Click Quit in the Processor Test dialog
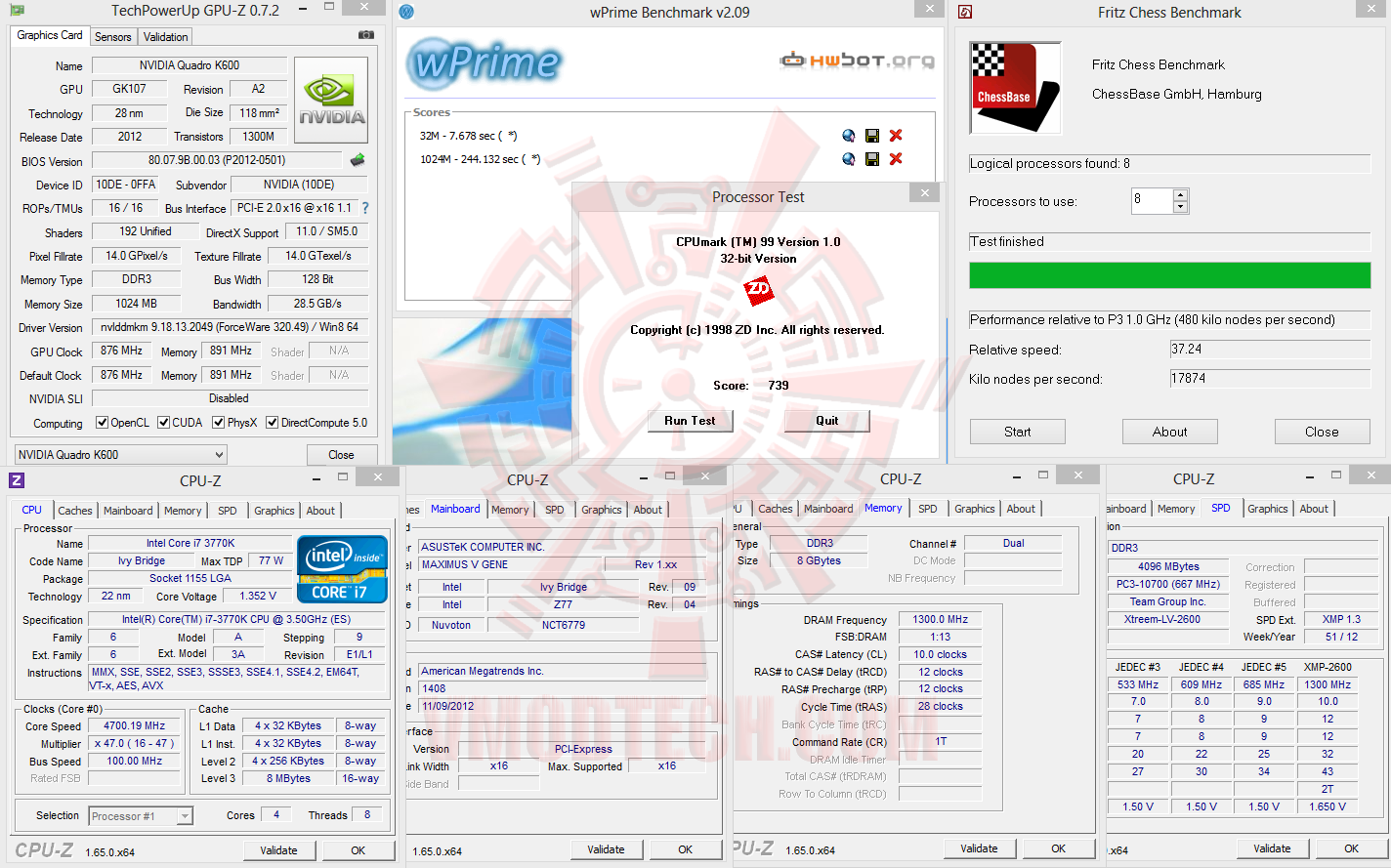This screenshot has height=868, width=1391. pyautogui.click(x=826, y=421)
